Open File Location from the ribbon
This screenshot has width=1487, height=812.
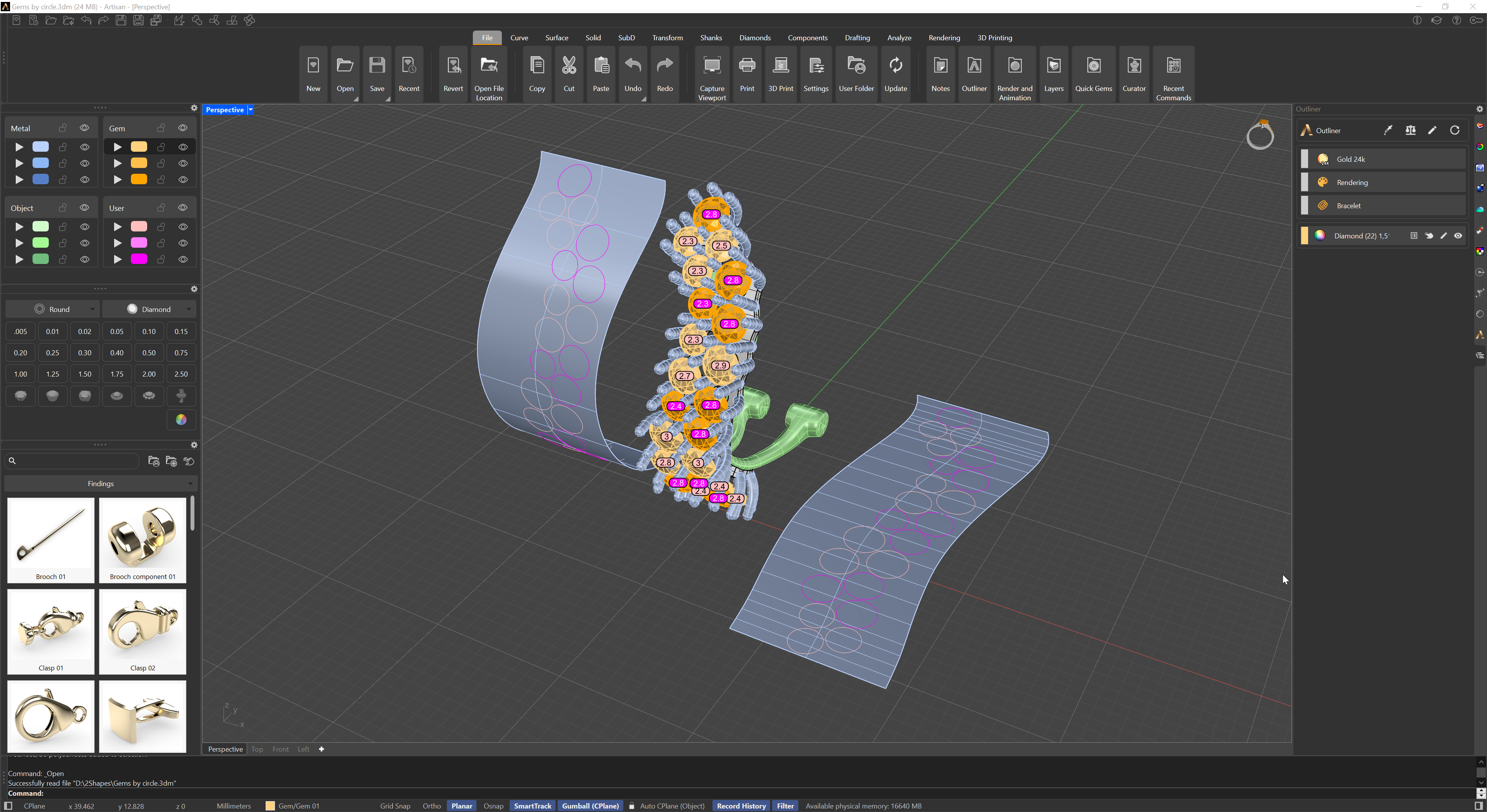click(x=489, y=74)
